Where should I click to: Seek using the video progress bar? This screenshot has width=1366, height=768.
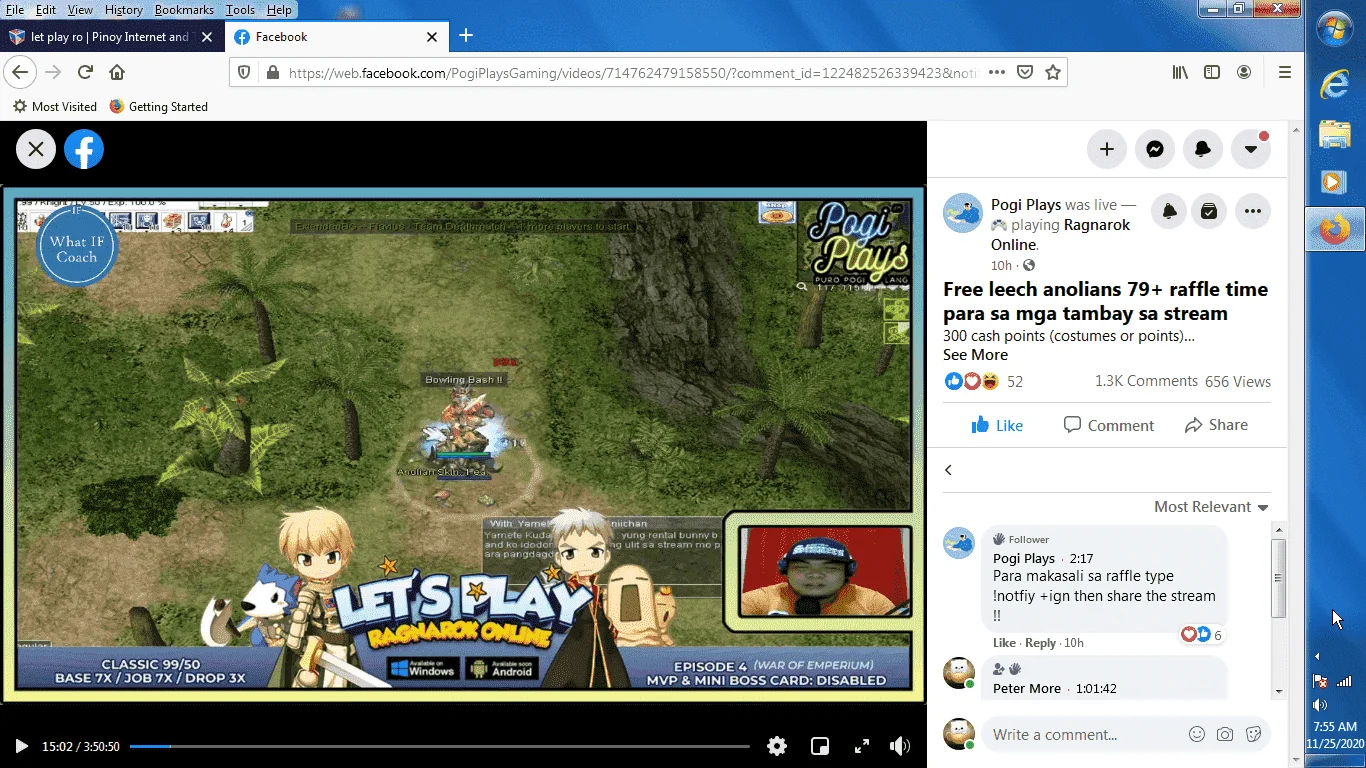440,746
